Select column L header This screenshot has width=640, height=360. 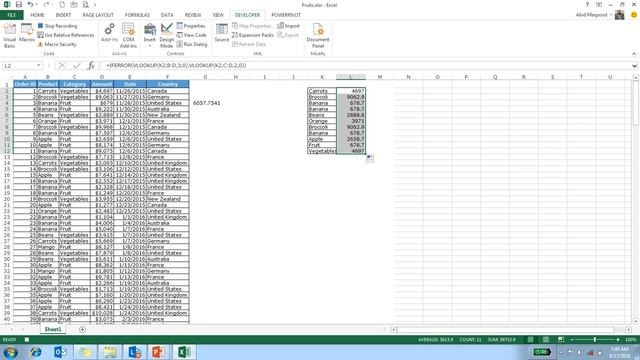coord(351,77)
